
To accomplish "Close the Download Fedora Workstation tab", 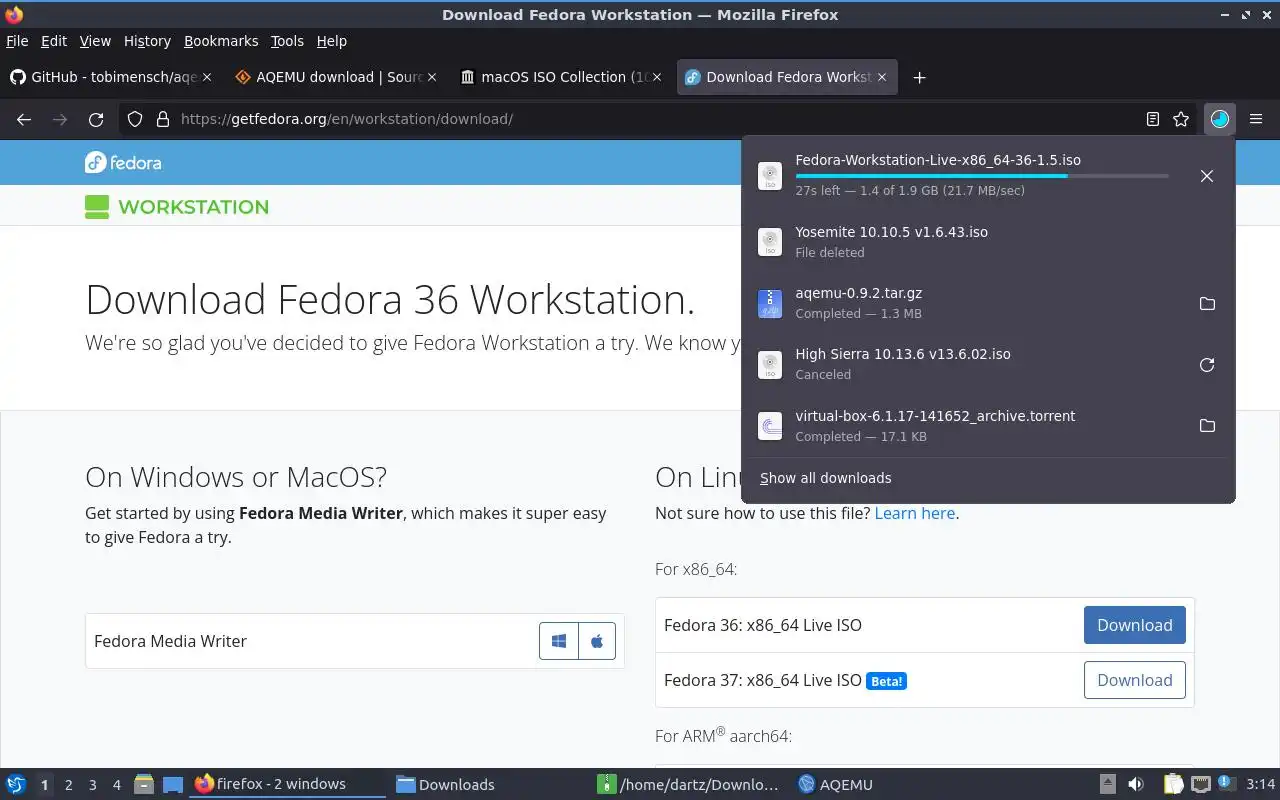I will (882, 77).
